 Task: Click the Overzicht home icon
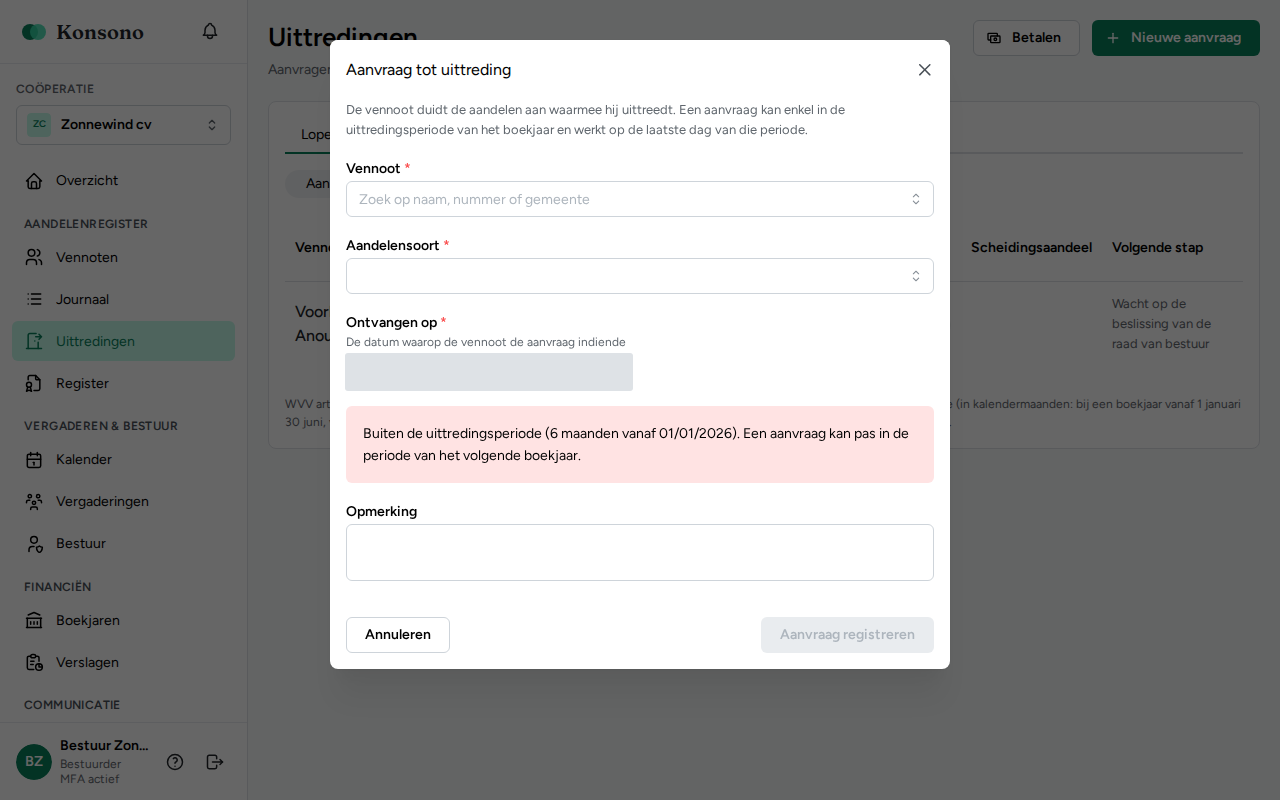34,181
